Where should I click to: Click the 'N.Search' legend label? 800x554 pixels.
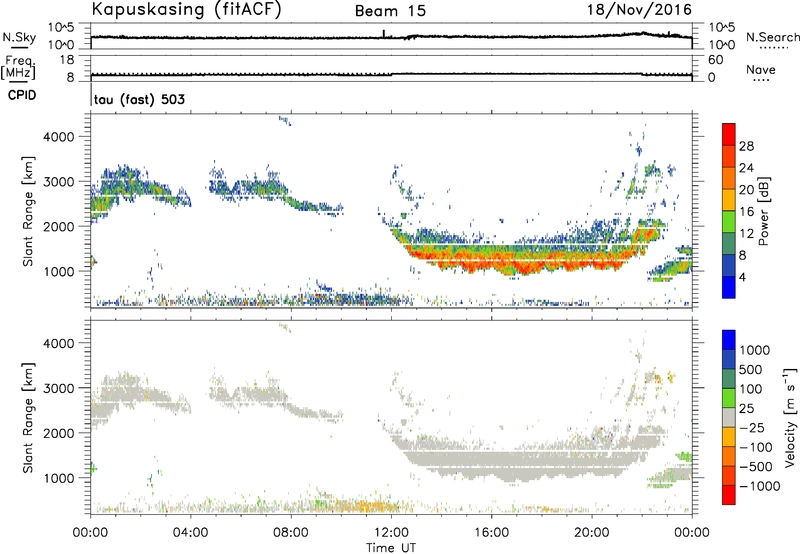point(772,37)
